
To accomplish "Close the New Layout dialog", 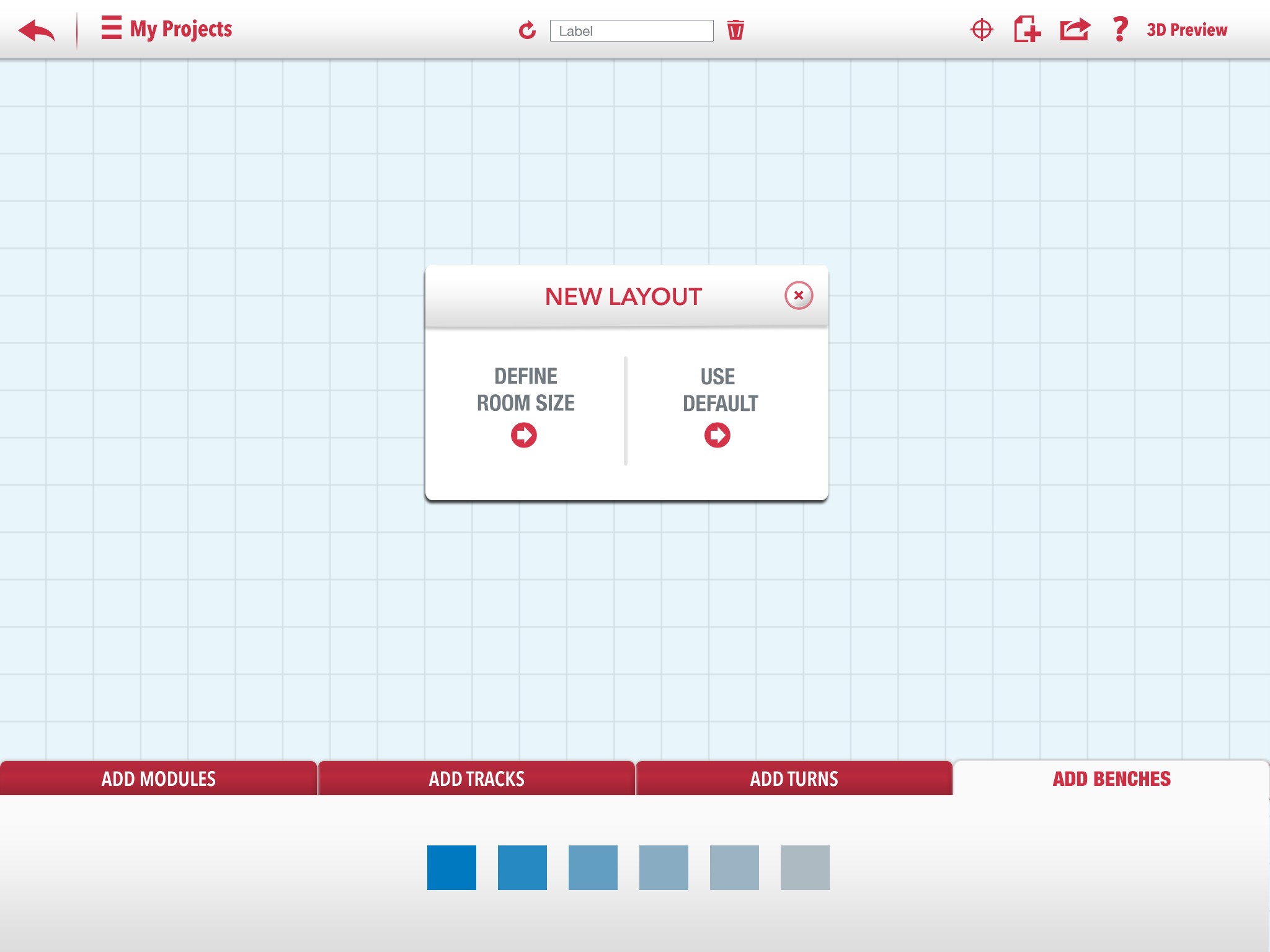I will (x=798, y=296).
